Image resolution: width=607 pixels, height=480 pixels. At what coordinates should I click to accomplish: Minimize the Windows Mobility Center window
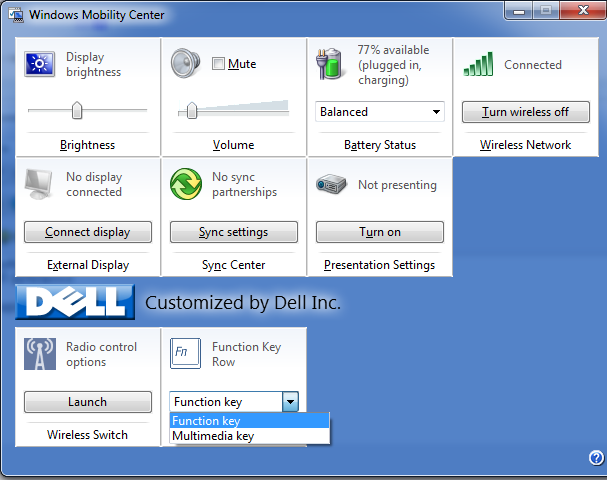click(x=519, y=11)
